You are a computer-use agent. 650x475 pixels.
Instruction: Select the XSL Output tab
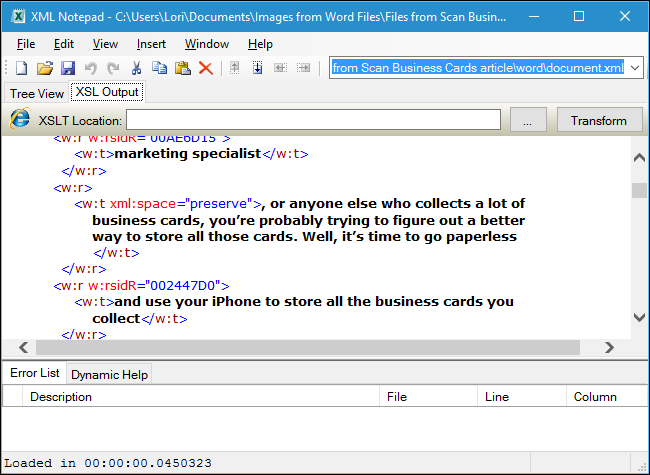(107, 92)
